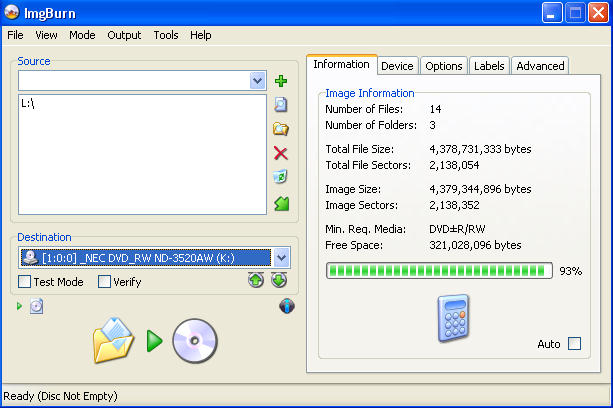
Task: Open the Output menu
Action: click(x=124, y=35)
